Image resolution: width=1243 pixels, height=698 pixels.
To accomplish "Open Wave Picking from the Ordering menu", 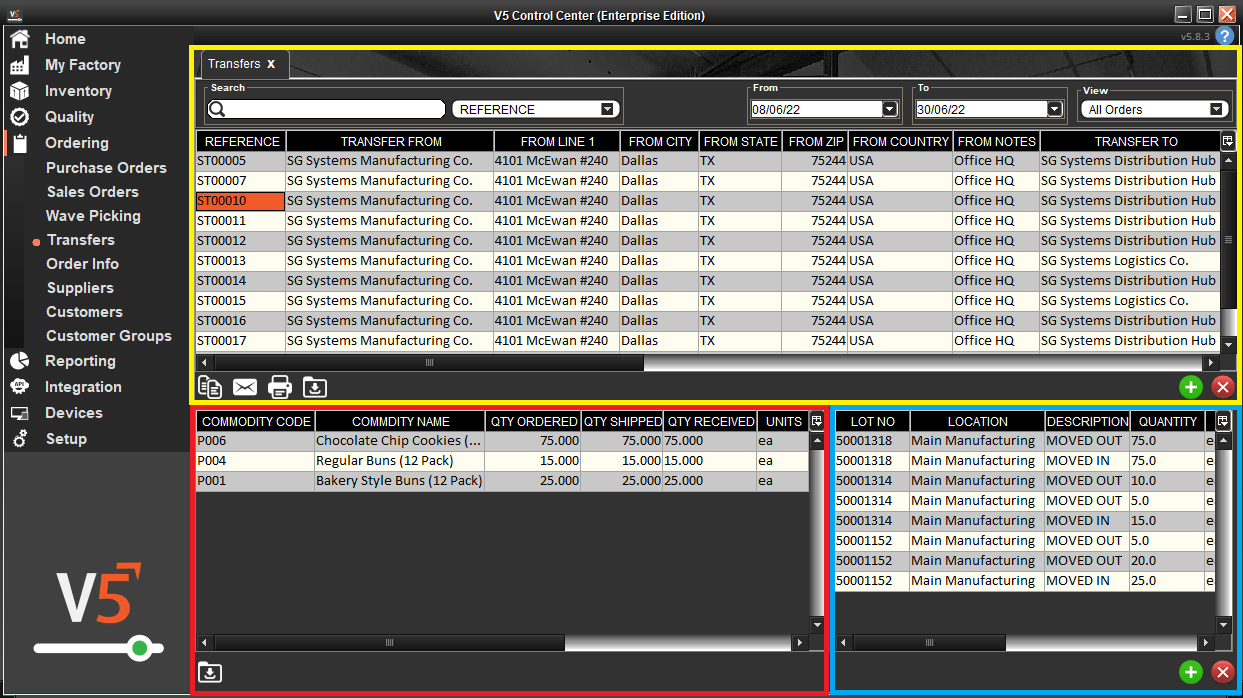I will coord(93,215).
